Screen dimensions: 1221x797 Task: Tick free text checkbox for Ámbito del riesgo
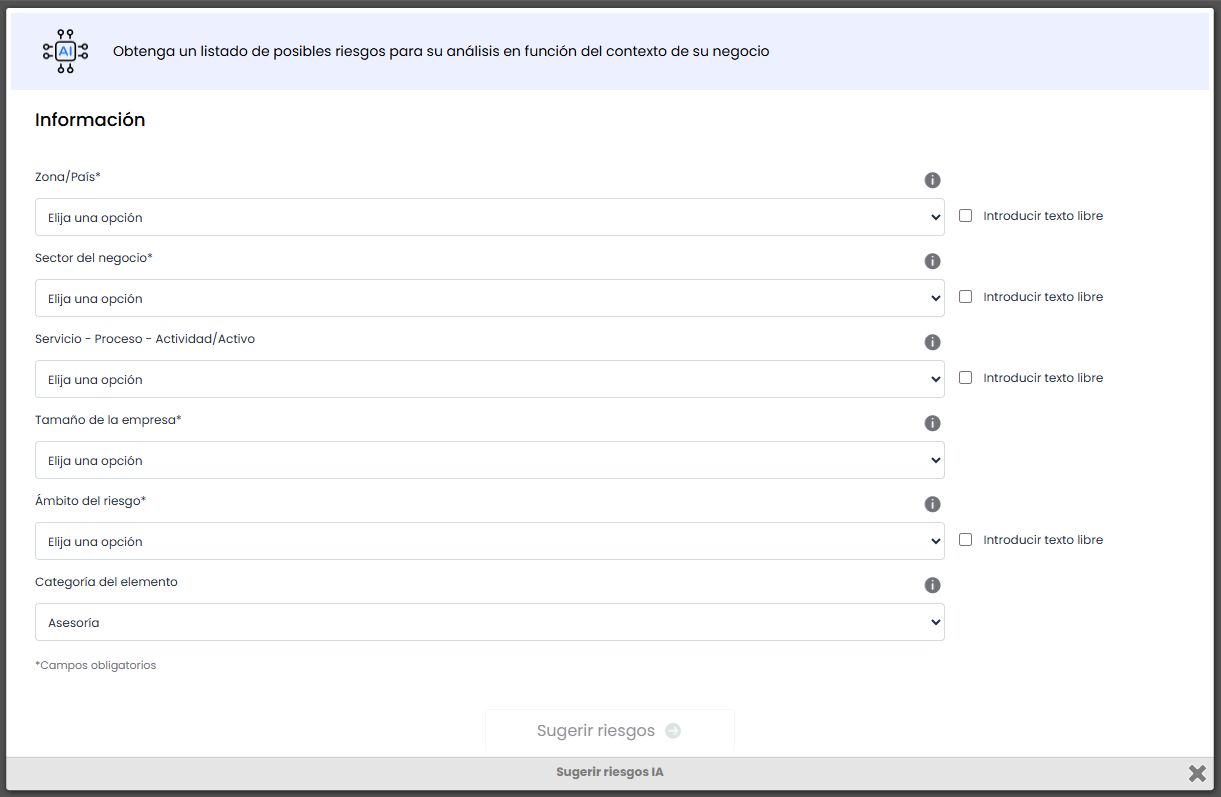point(965,539)
